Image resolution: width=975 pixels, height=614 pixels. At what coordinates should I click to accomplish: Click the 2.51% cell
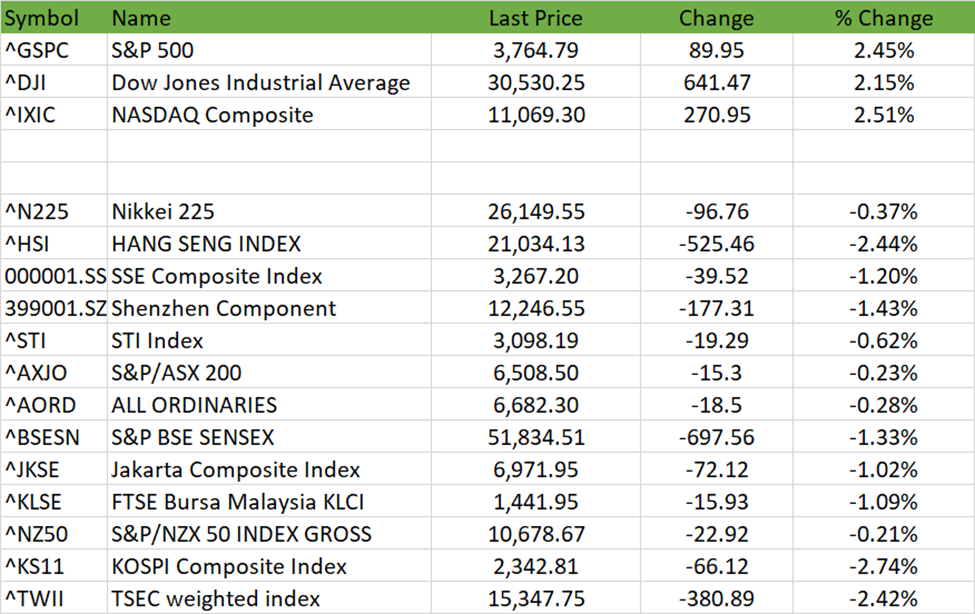click(884, 114)
